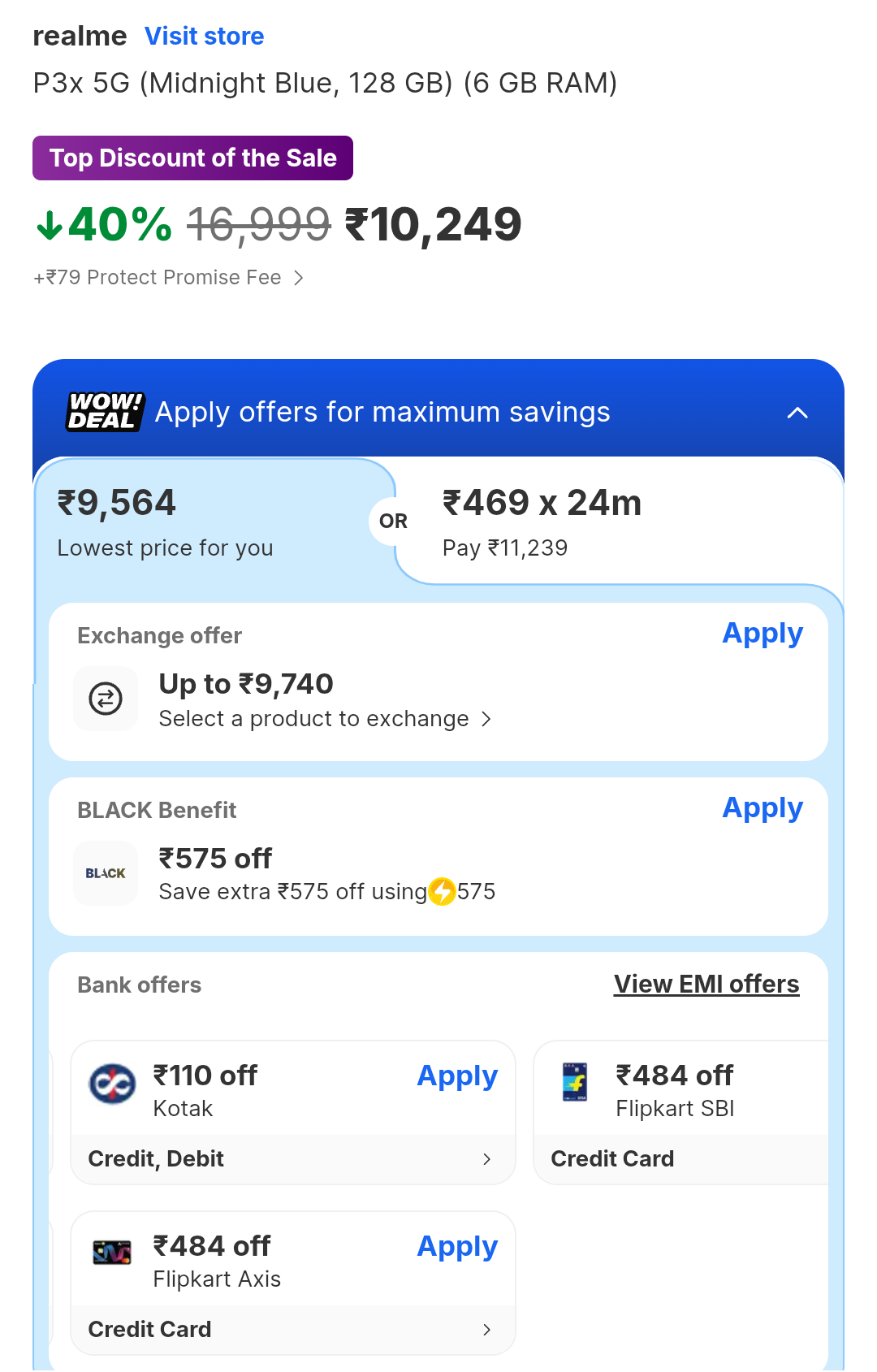Screen dimensions: 877x1372
Task: Open the realme Visit store link
Action: 204,37
